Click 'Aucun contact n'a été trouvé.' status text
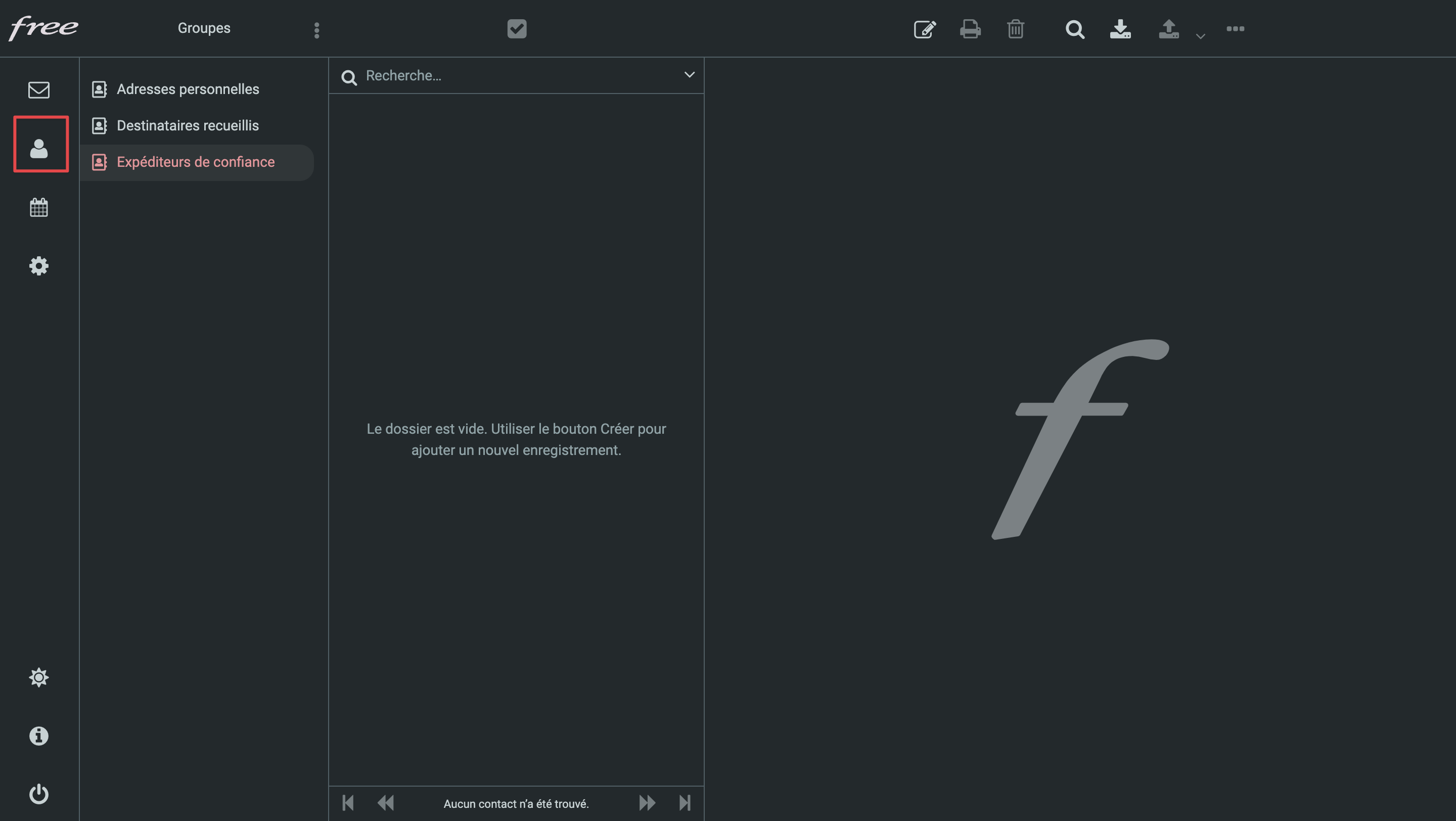Viewport: 1456px width, 821px height. pos(516,803)
